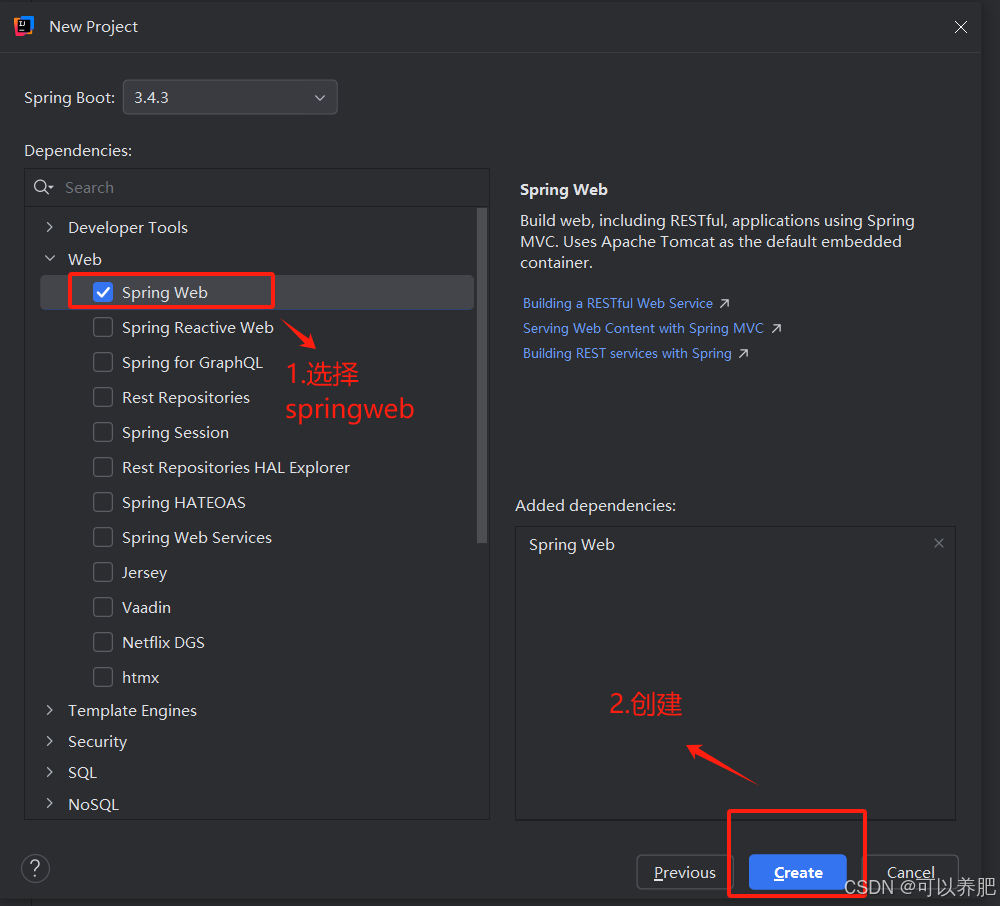This screenshot has width=1000, height=906.
Task: Select the Developer Tools tree label
Action: (x=128, y=228)
